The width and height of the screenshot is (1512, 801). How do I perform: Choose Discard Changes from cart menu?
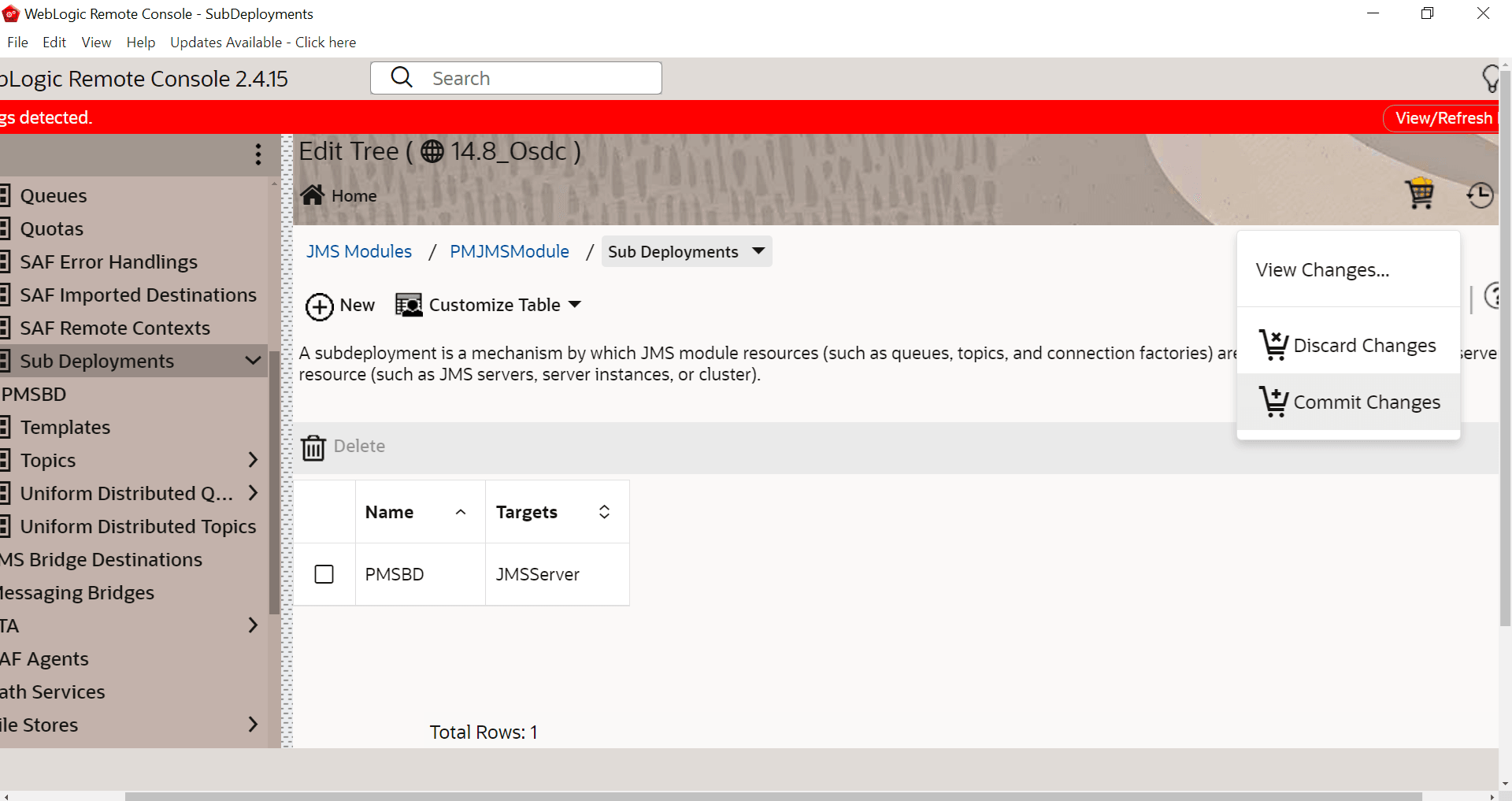(1348, 345)
